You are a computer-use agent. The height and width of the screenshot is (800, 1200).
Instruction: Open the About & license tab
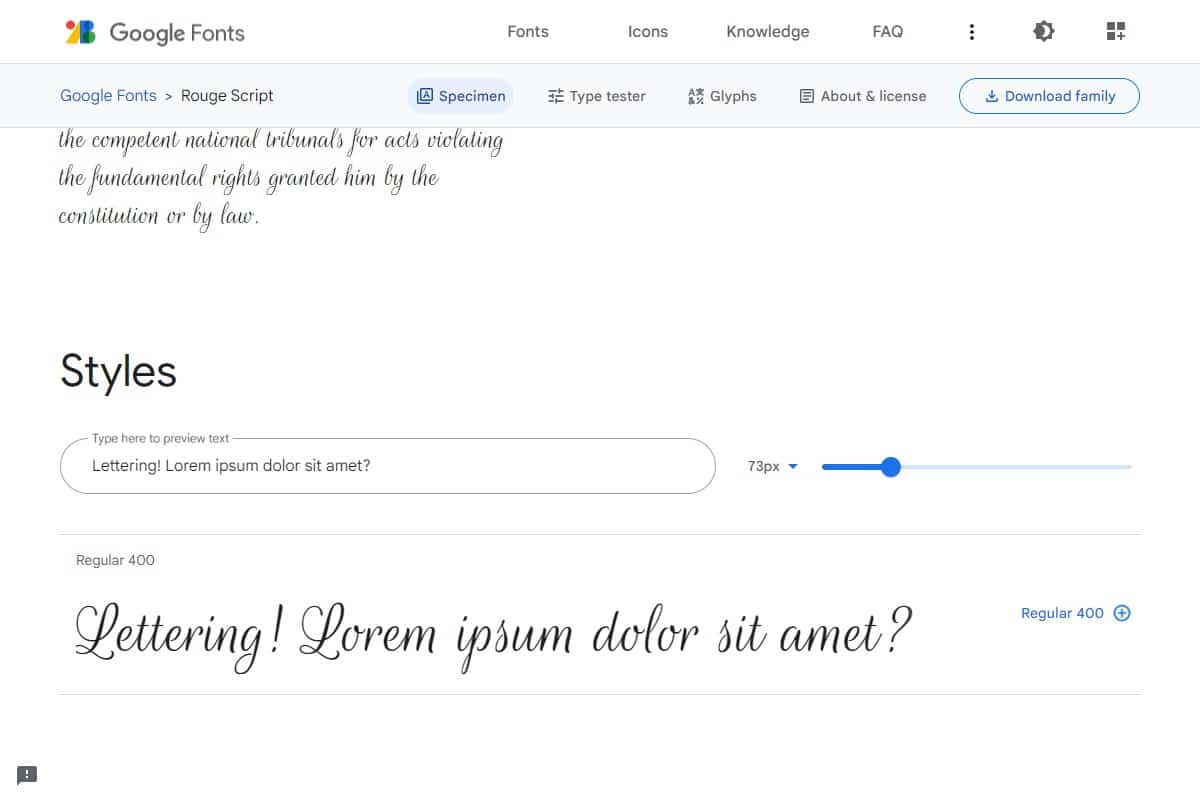[862, 96]
